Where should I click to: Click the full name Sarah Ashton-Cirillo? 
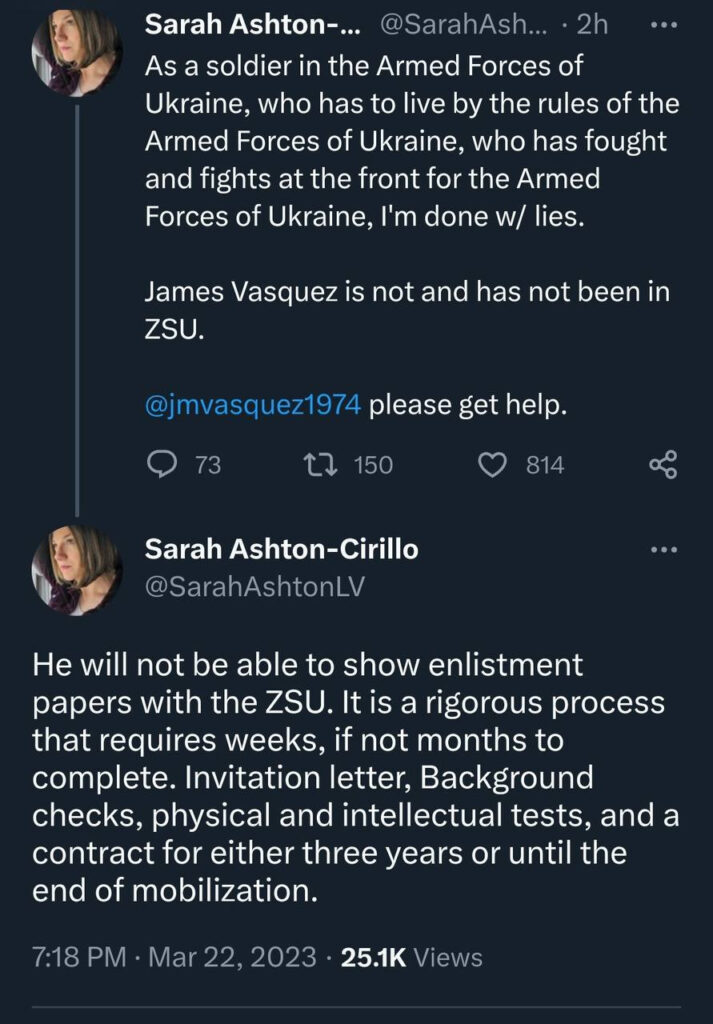[x=282, y=550]
